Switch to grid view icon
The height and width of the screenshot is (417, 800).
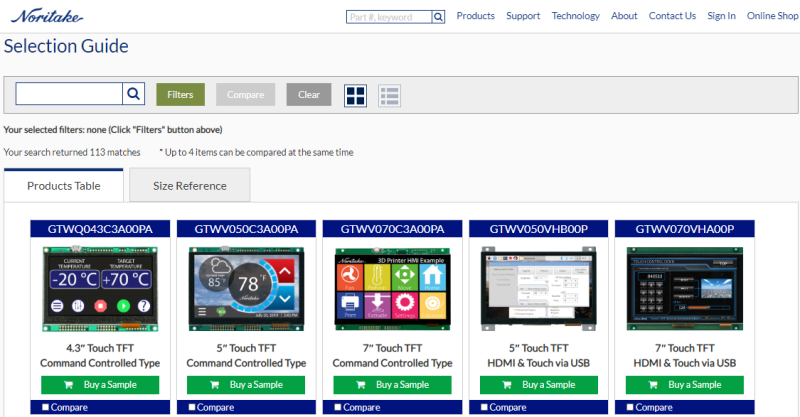[356, 95]
